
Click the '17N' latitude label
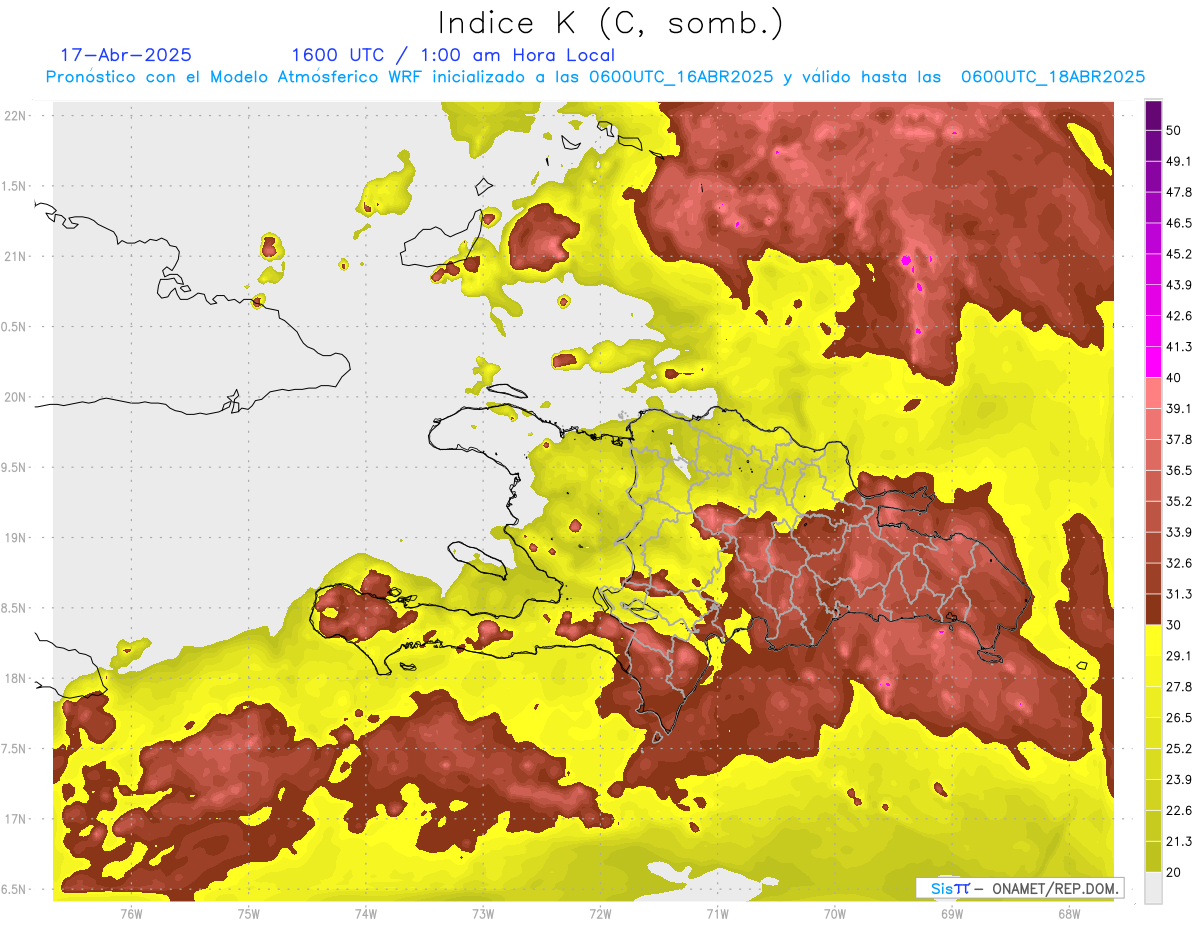click(x=15, y=819)
